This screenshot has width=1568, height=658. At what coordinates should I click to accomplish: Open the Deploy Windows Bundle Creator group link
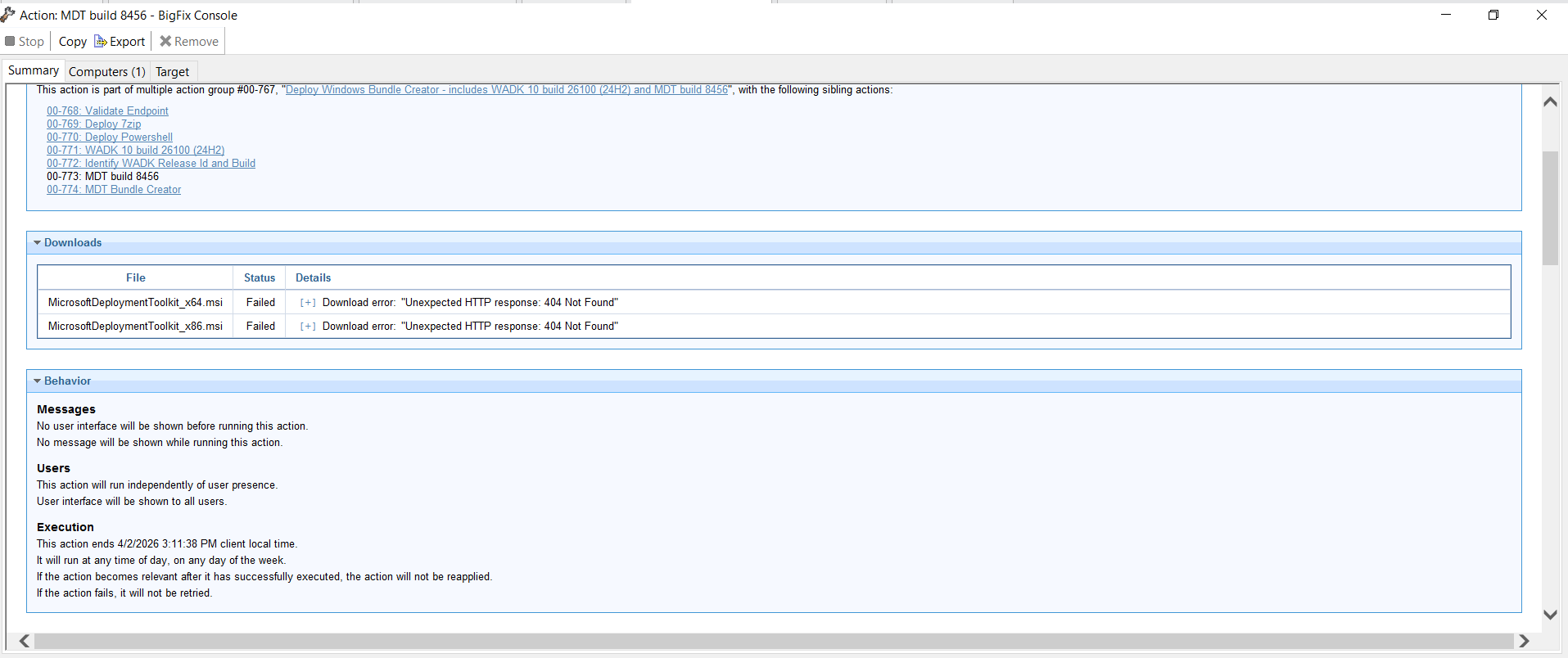[x=506, y=90]
